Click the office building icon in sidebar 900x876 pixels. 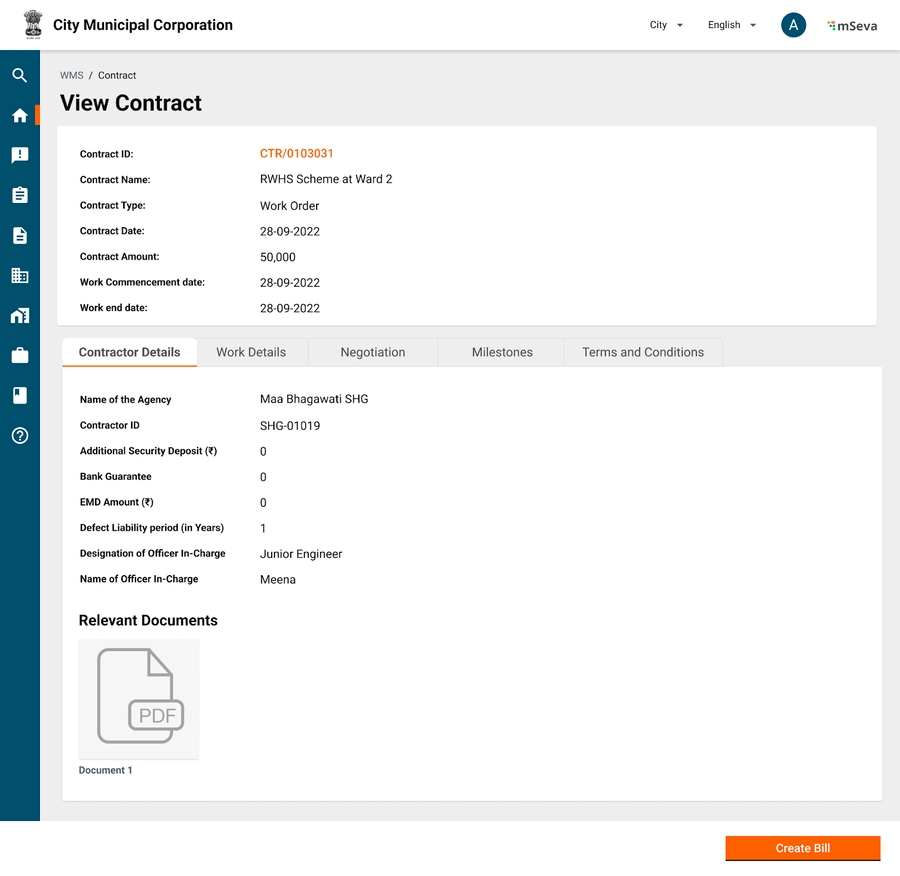coord(19,275)
